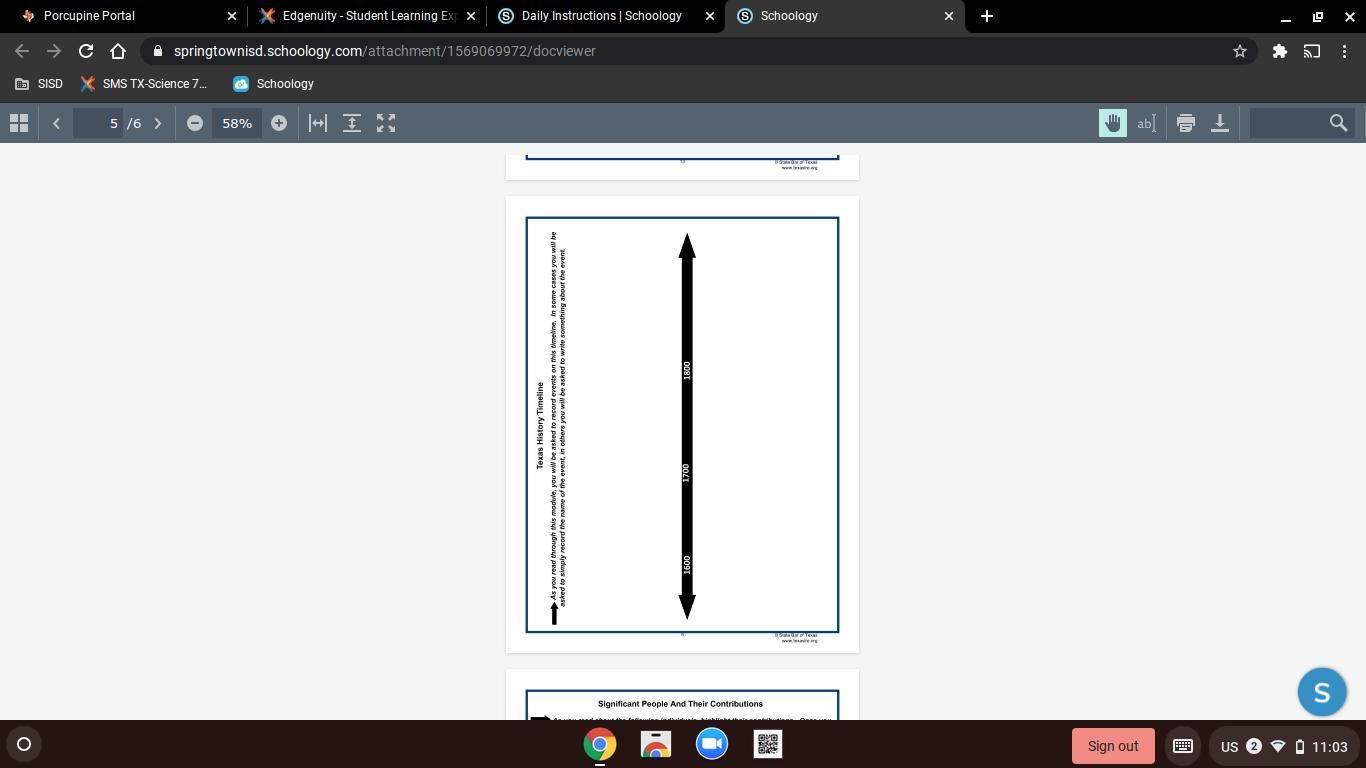Viewport: 1366px width, 768px height.
Task: Switch to the Porcupine Portal tab
Action: (123, 16)
